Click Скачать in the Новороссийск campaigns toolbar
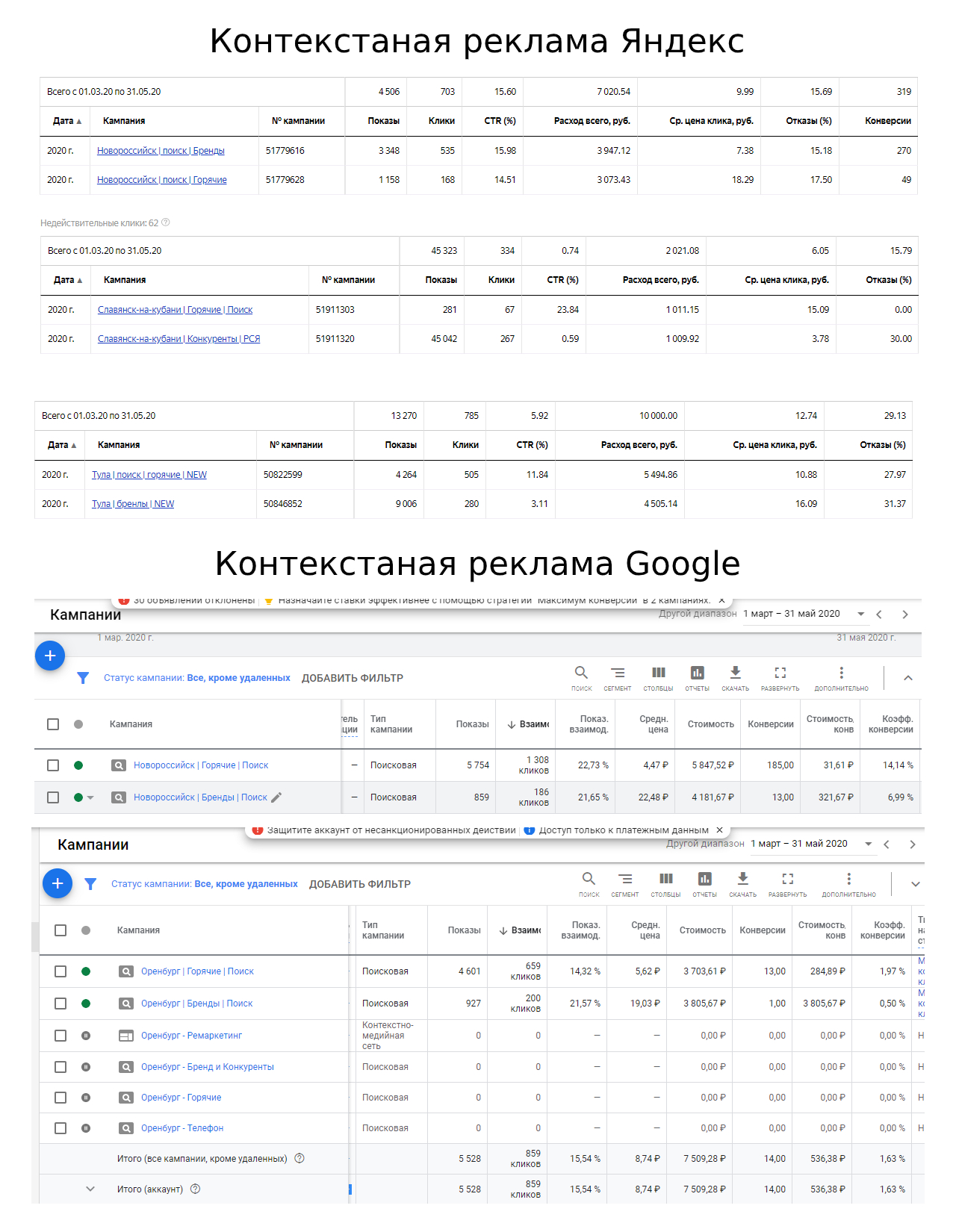This screenshot has width=956, height=1232. (735, 677)
